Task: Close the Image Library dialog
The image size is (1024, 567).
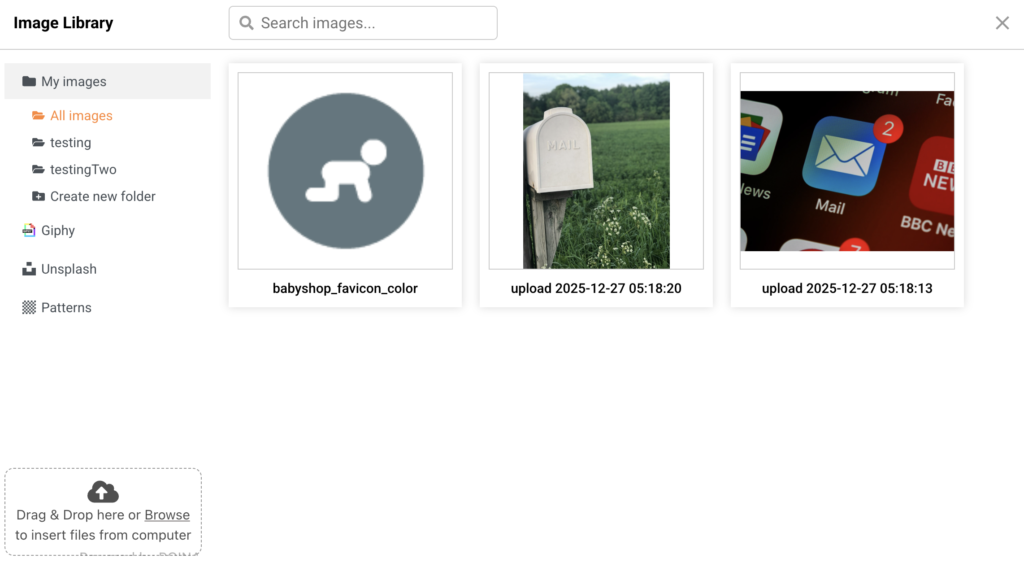Action: pos(1002,23)
